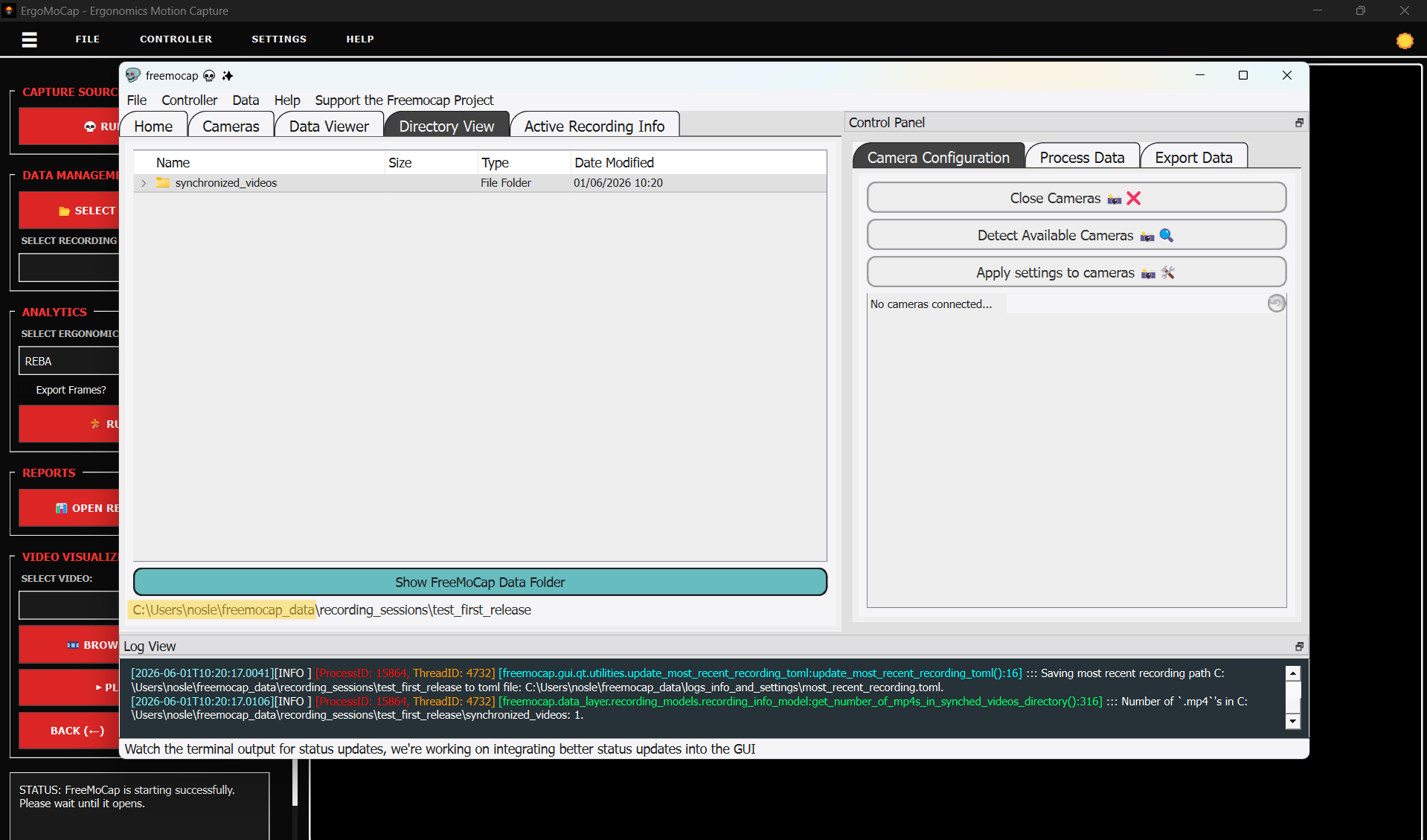Open Support the Freemocap Project menu

(x=404, y=100)
